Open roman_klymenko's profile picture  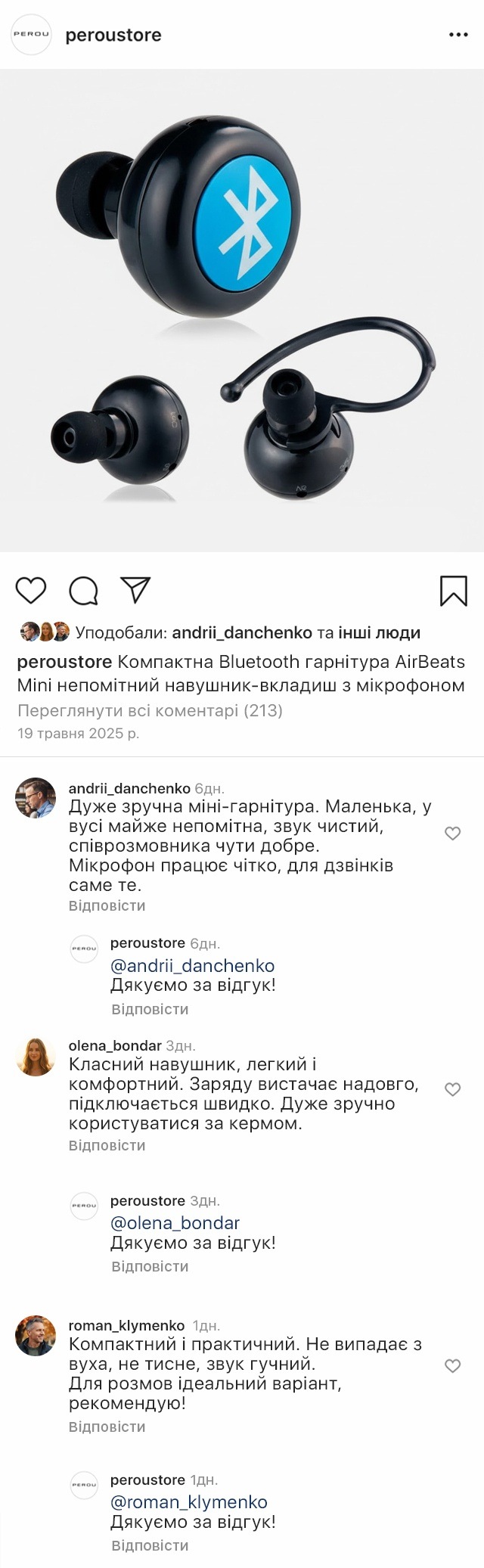[x=36, y=1335]
